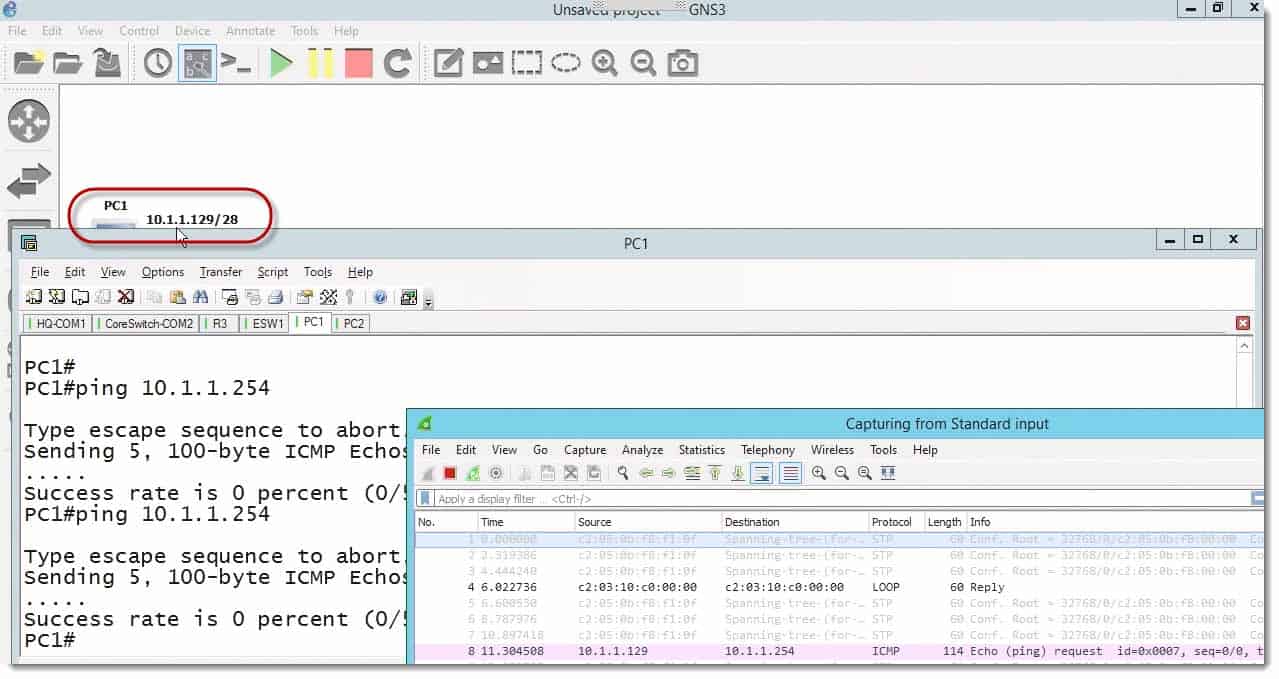Switch to the PC2 session tab

click(352, 323)
